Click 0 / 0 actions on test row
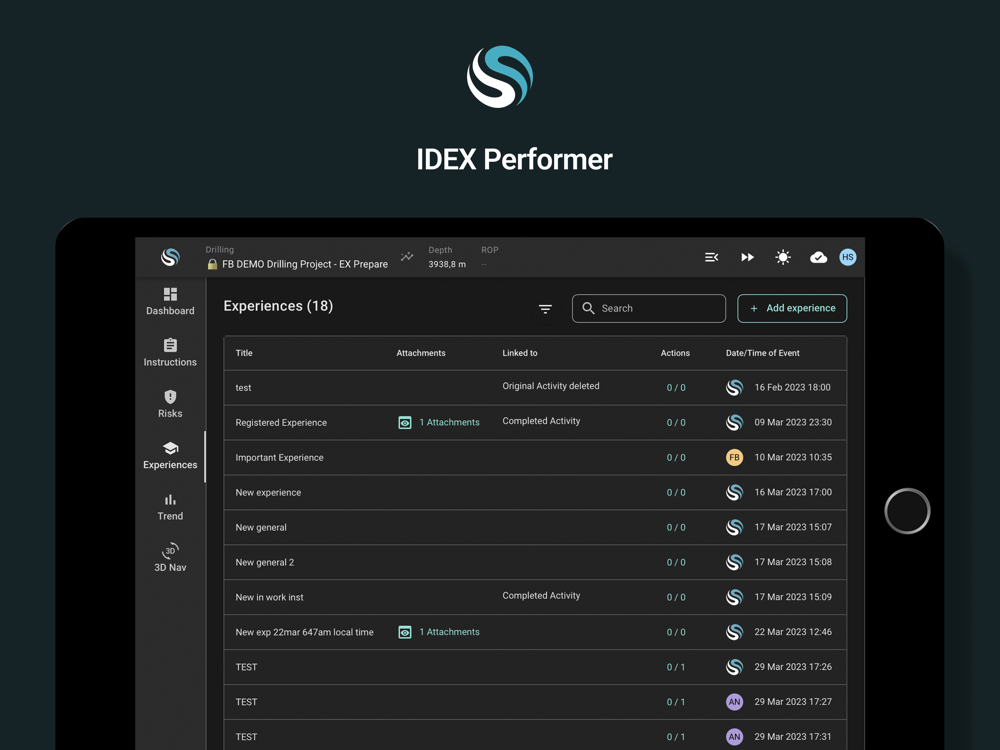The width and height of the screenshot is (1000, 750). point(676,388)
